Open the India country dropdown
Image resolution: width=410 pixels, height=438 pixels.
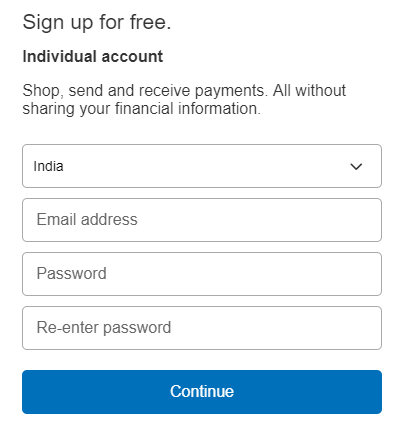(202, 166)
